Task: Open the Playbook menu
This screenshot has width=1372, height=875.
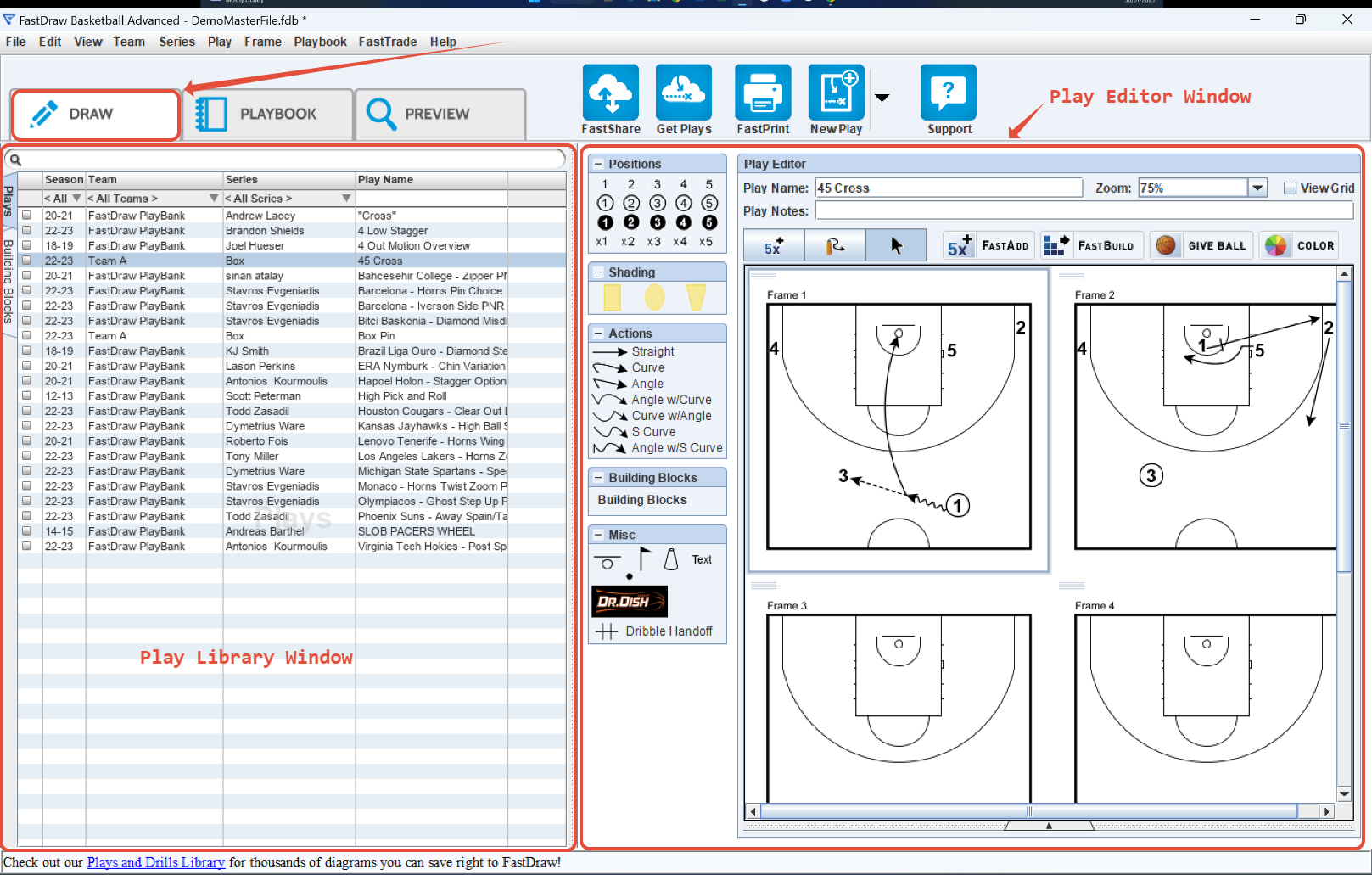Action: [320, 42]
